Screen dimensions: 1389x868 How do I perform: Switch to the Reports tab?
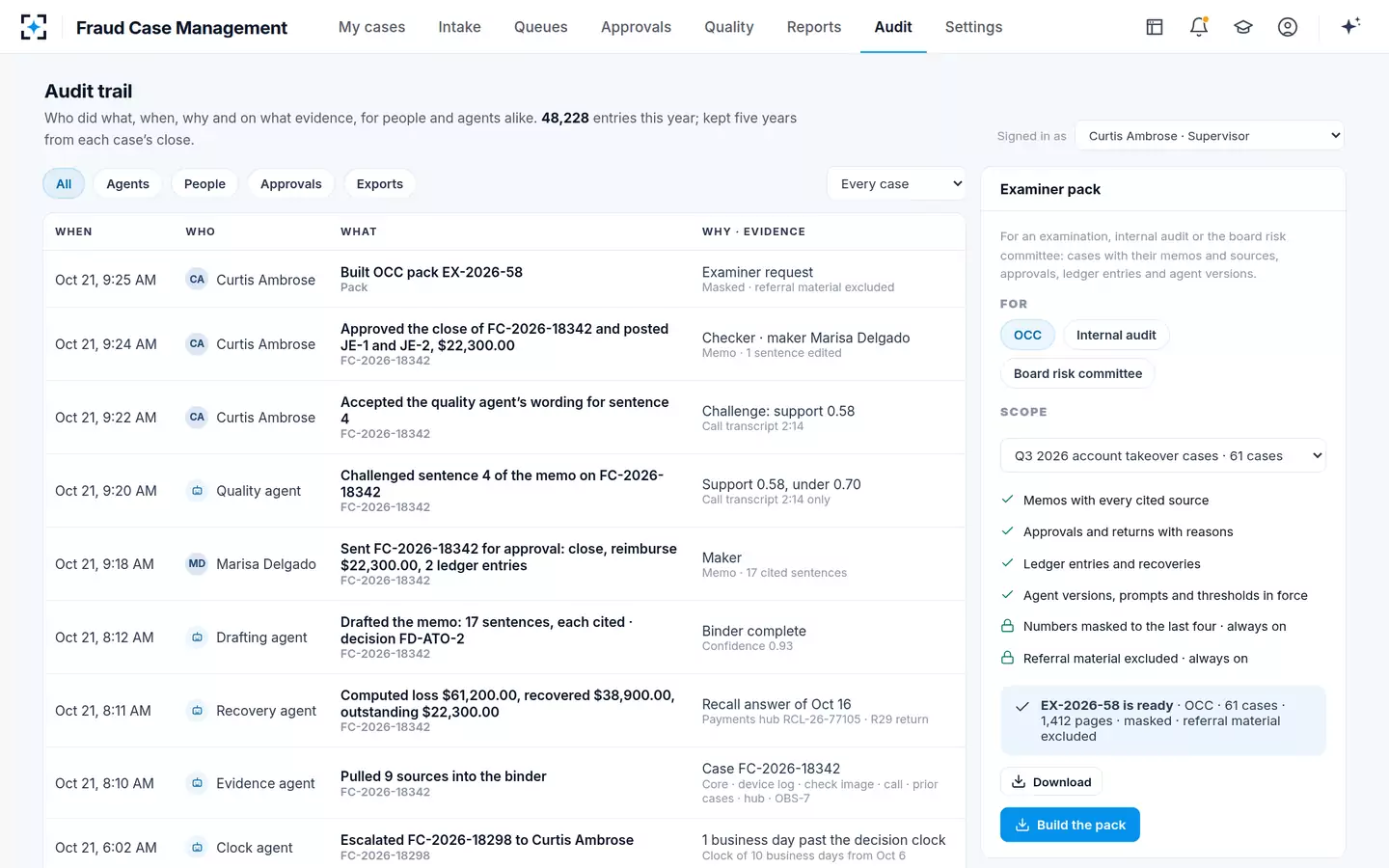coord(814,27)
